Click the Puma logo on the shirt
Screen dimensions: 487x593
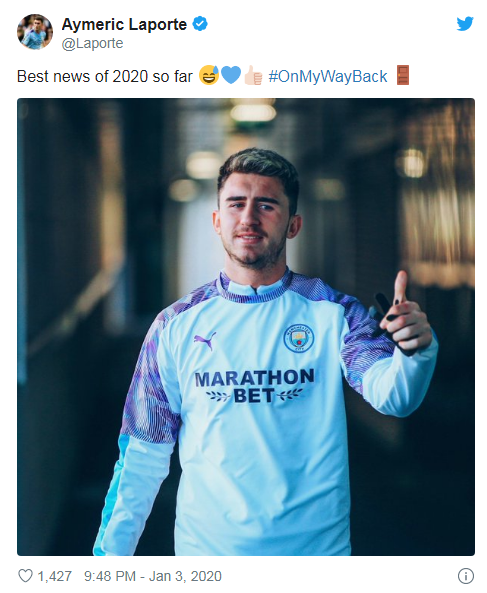205,341
